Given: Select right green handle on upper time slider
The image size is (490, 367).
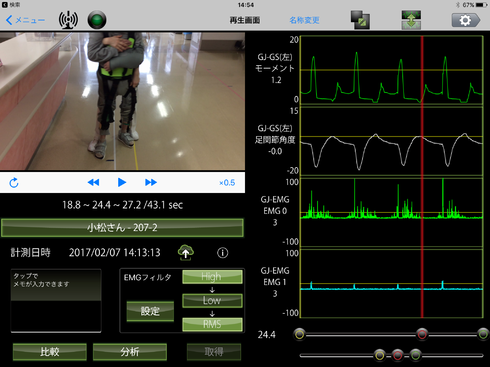Looking at the screenshot, I should coord(483,334).
